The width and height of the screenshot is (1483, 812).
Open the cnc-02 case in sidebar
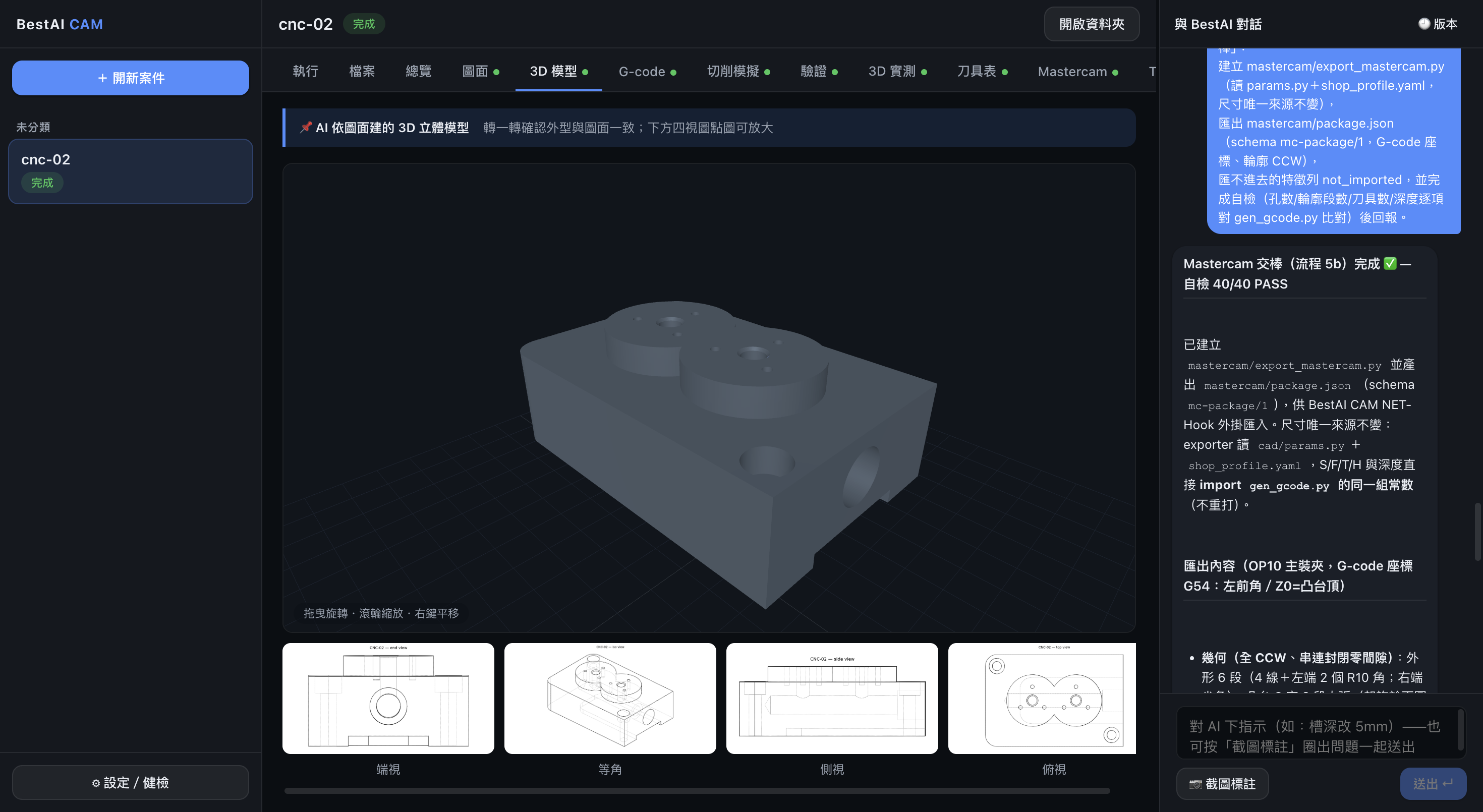pos(131,171)
